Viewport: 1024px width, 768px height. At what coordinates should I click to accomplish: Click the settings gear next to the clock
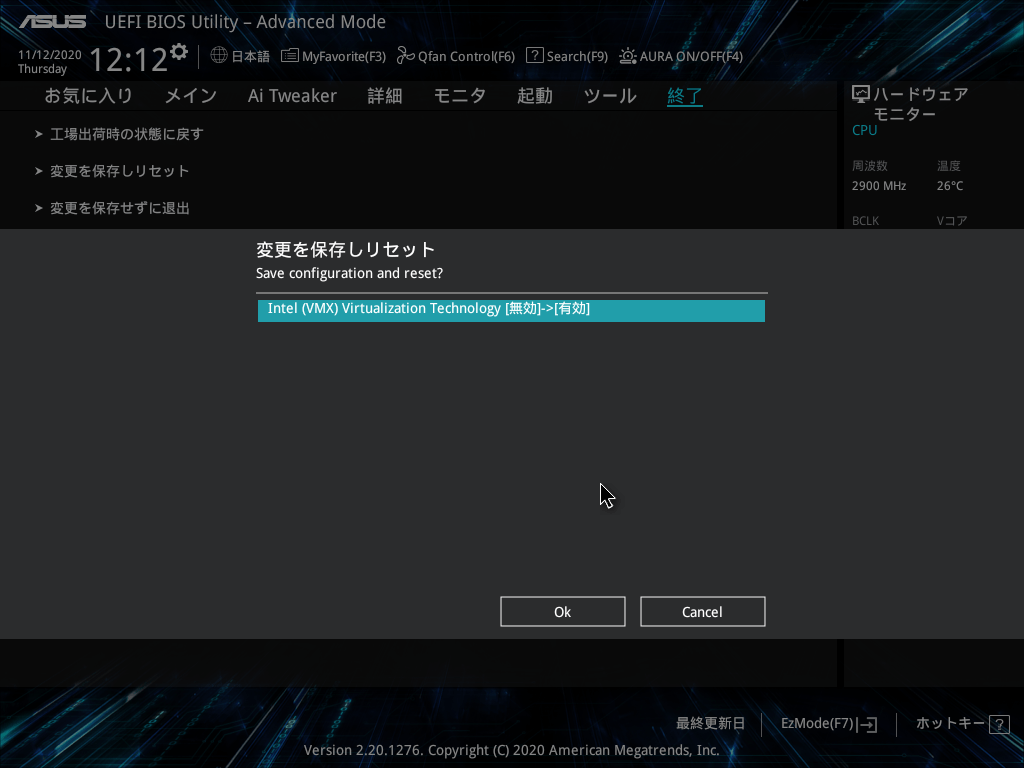(x=179, y=51)
